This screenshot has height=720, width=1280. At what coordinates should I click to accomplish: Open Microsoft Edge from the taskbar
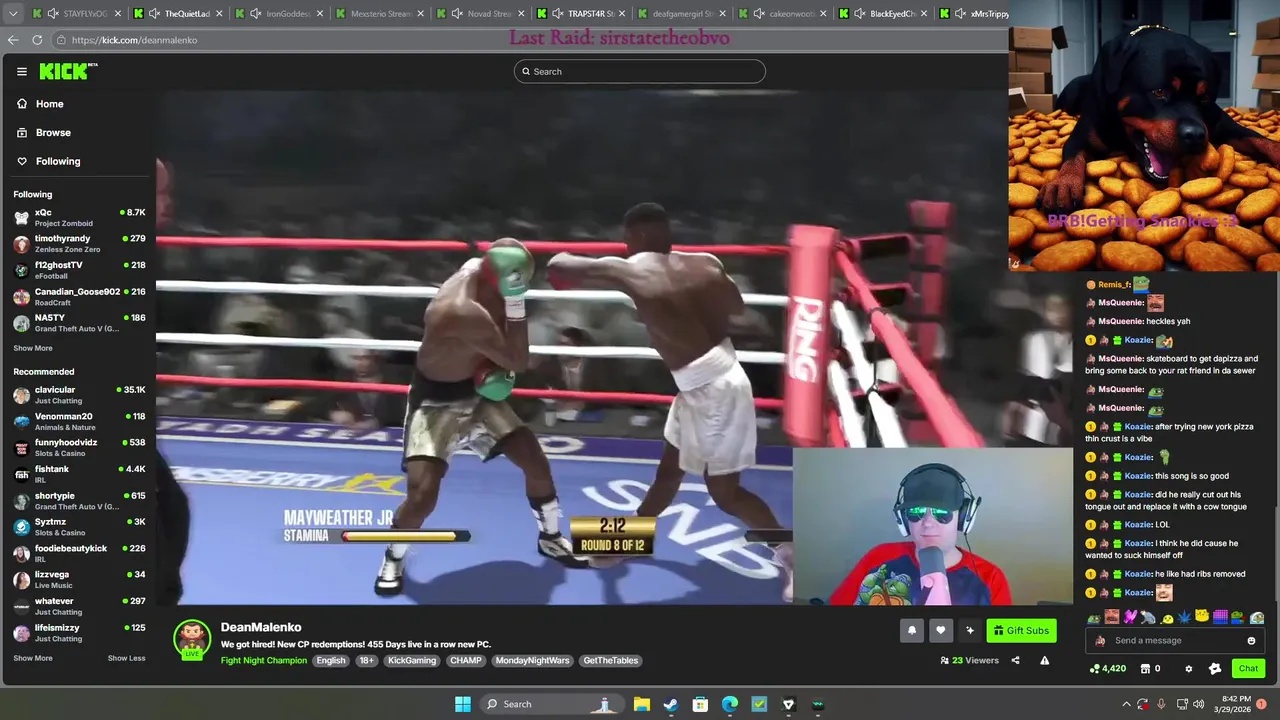(x=730, y=704)
